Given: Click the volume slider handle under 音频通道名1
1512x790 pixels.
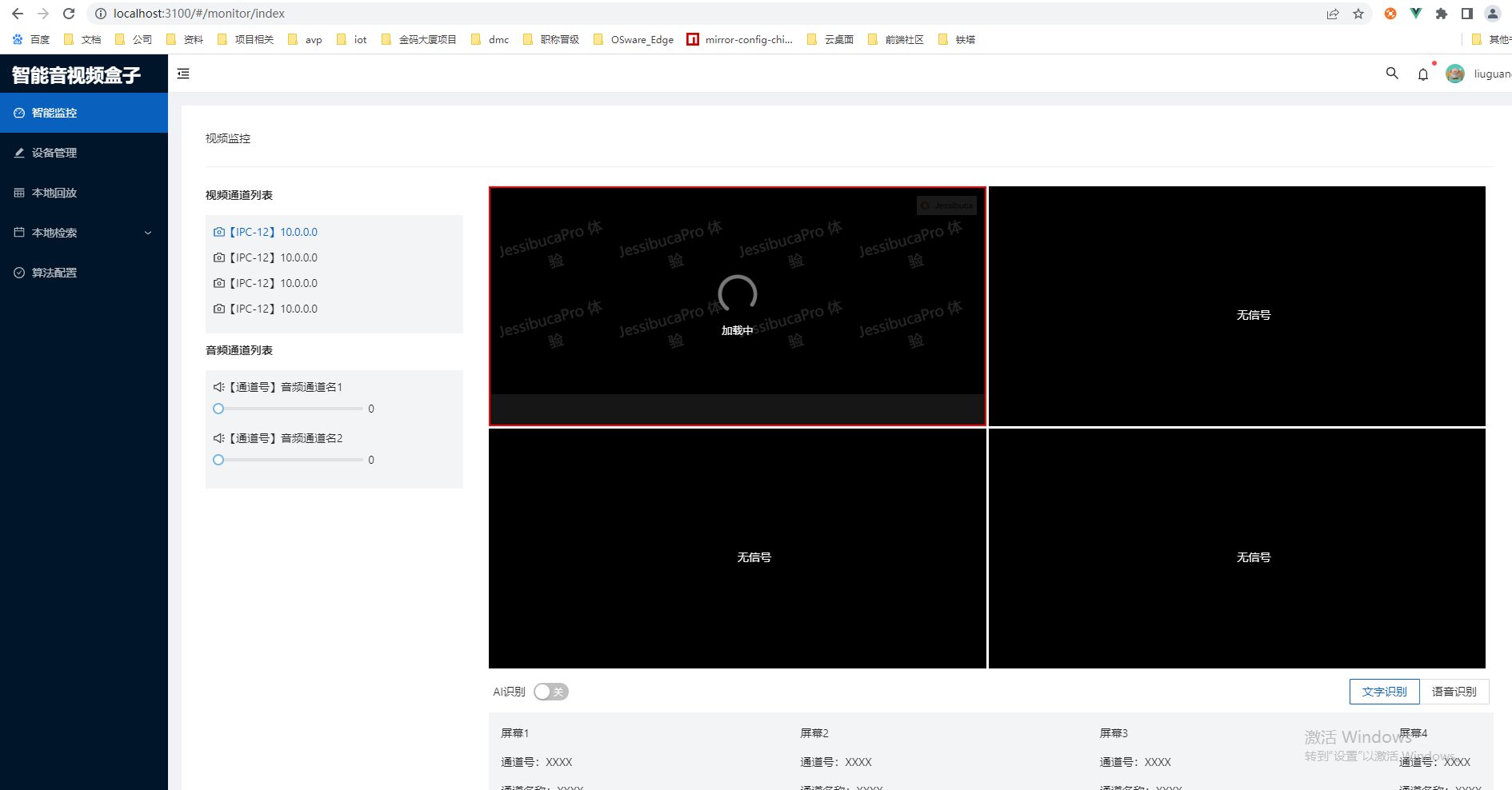Looking at the screenshot, I should 218,408.
